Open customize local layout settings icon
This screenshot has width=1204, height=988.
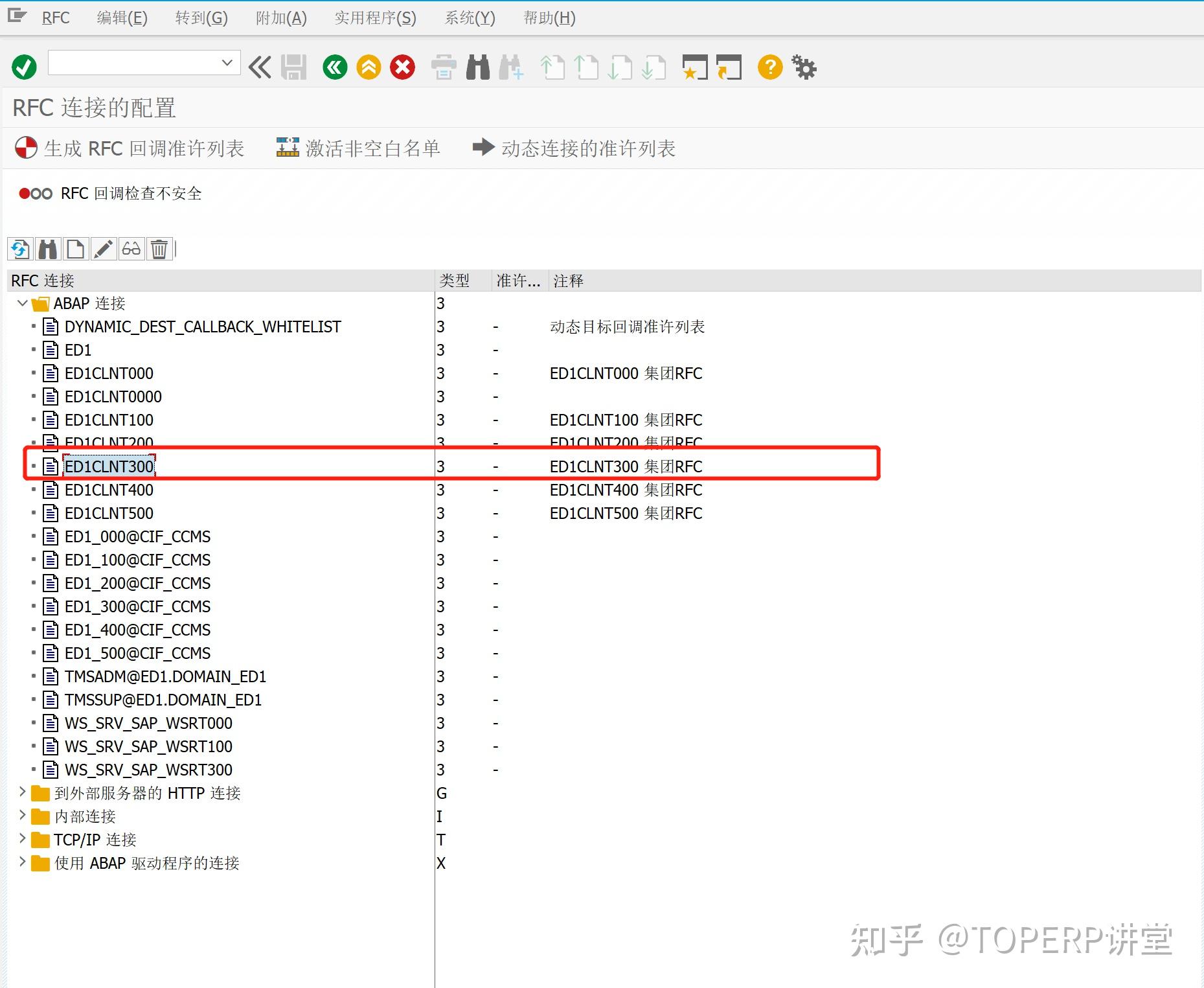tap(804, 67)
